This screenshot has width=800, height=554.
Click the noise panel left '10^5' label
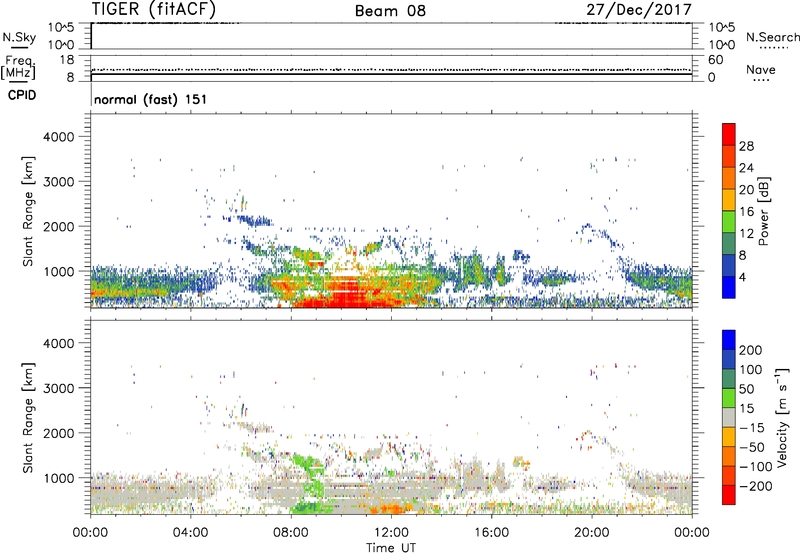coord(61,27)
